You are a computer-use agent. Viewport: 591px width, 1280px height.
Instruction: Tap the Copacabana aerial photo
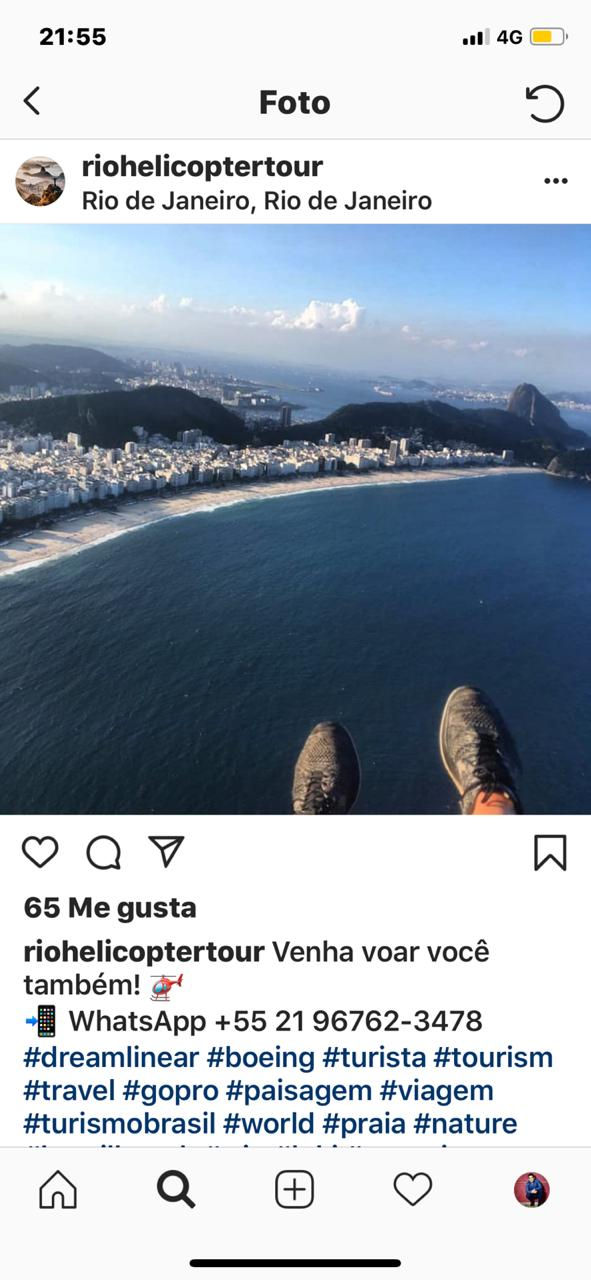(x=295, y=519)
